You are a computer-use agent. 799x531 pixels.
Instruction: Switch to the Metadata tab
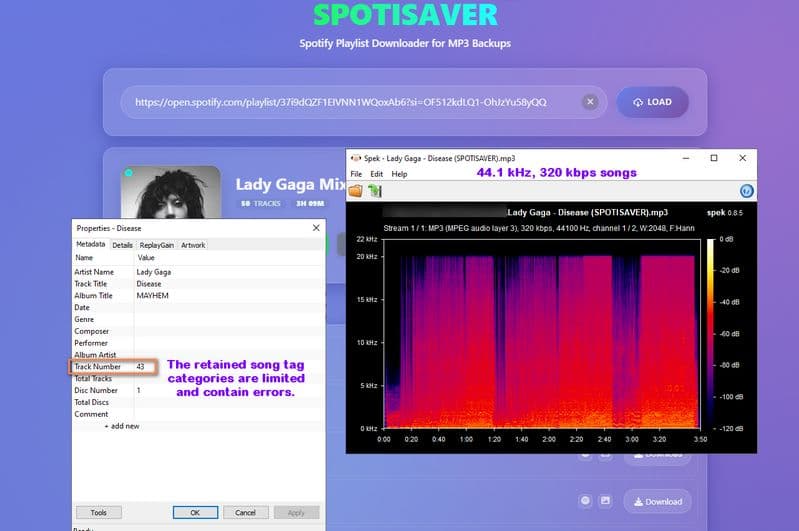[91, 244]
